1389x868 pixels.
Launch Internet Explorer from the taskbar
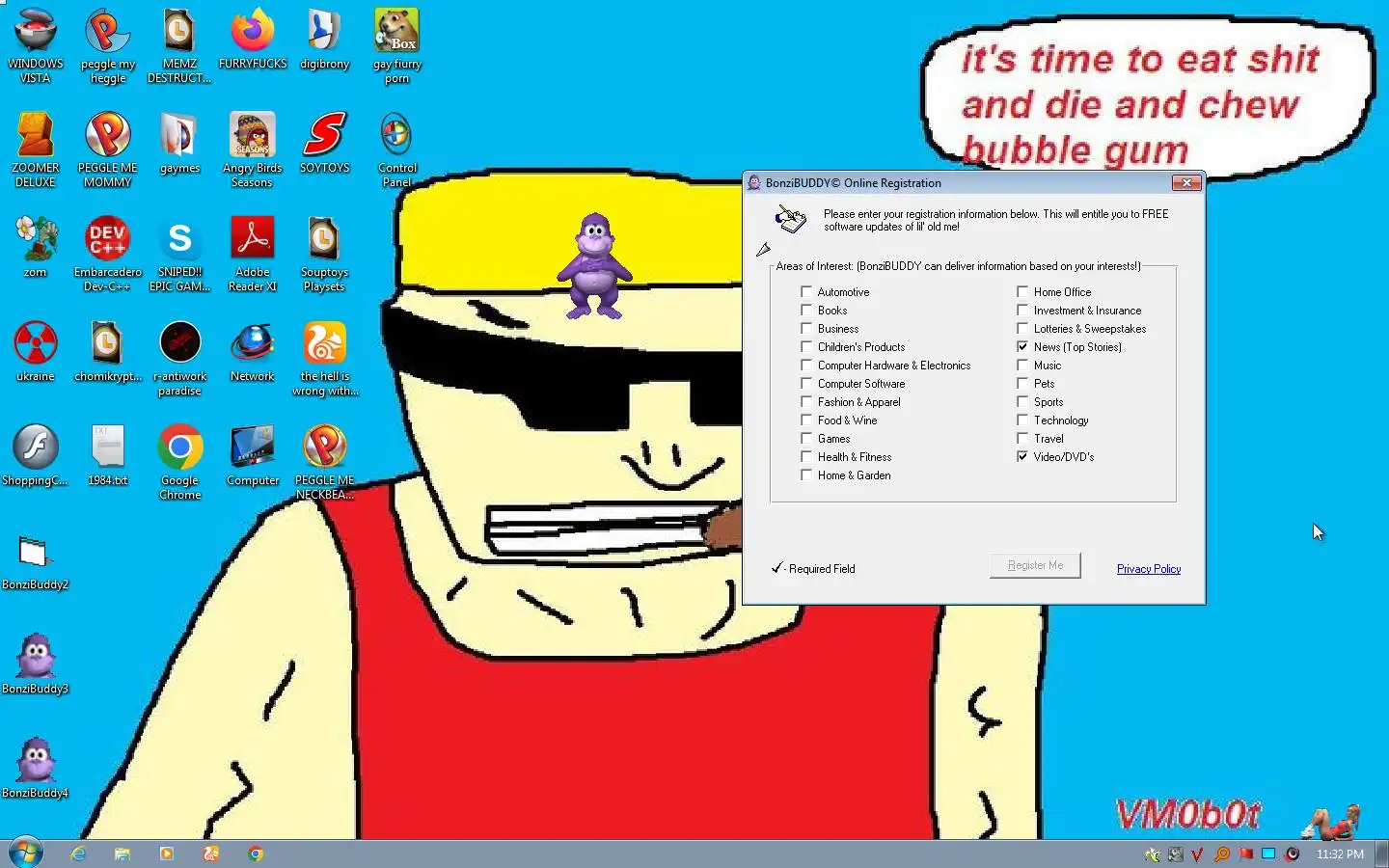(78, 854)
